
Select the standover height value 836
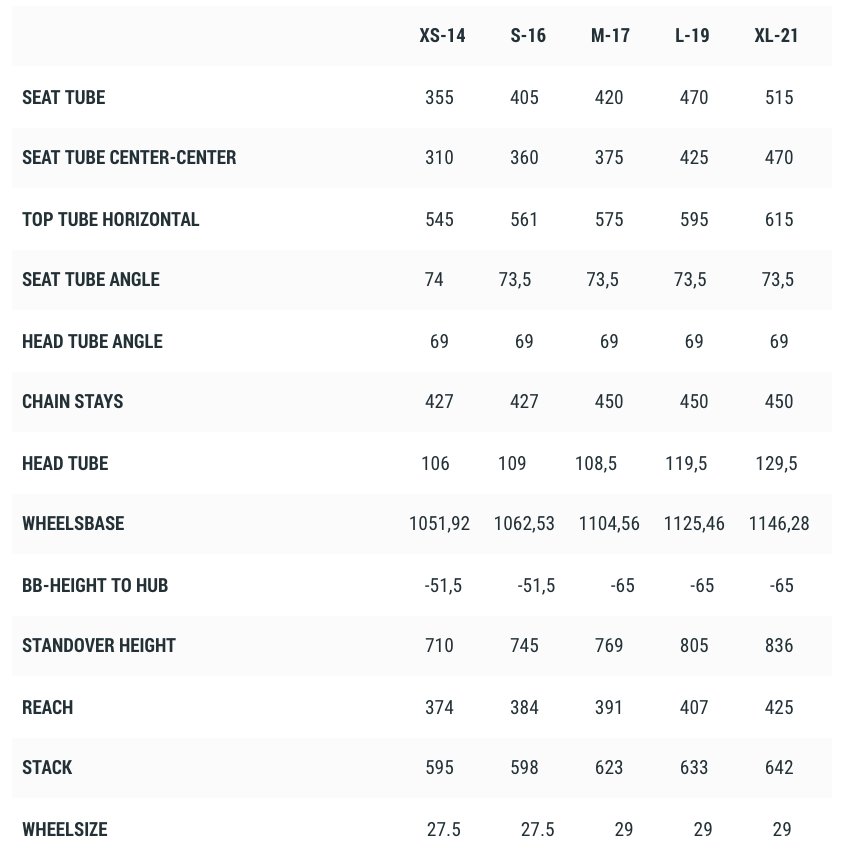coord(779,646)
